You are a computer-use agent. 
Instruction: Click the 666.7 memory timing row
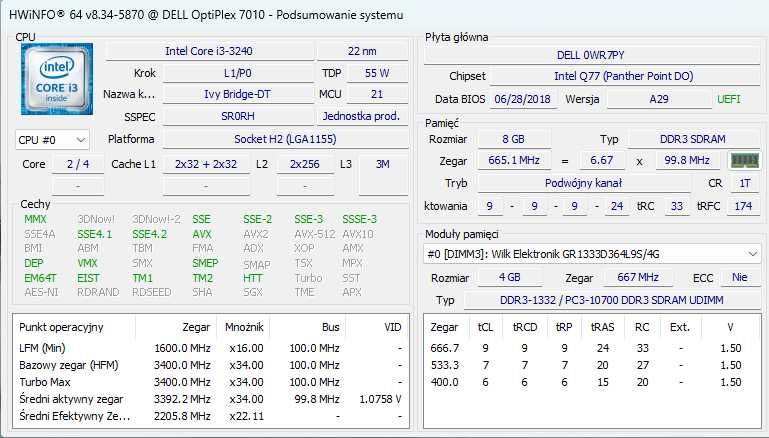point(590,347)
